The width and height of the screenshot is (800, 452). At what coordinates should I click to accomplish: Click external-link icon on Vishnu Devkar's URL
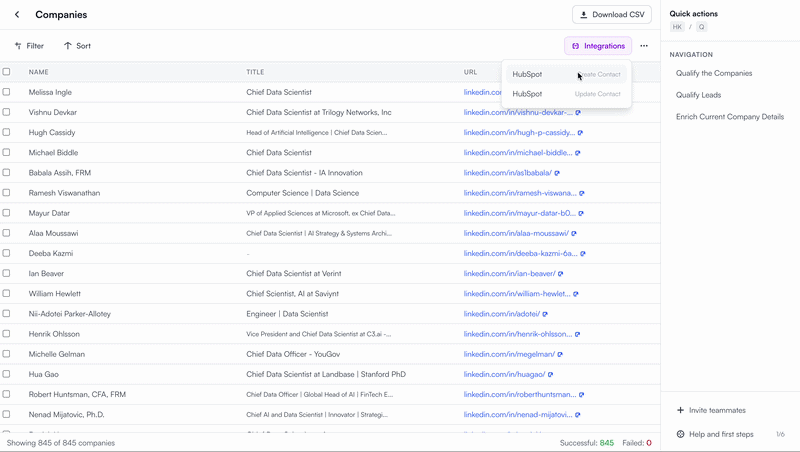[x=578, y=113]
